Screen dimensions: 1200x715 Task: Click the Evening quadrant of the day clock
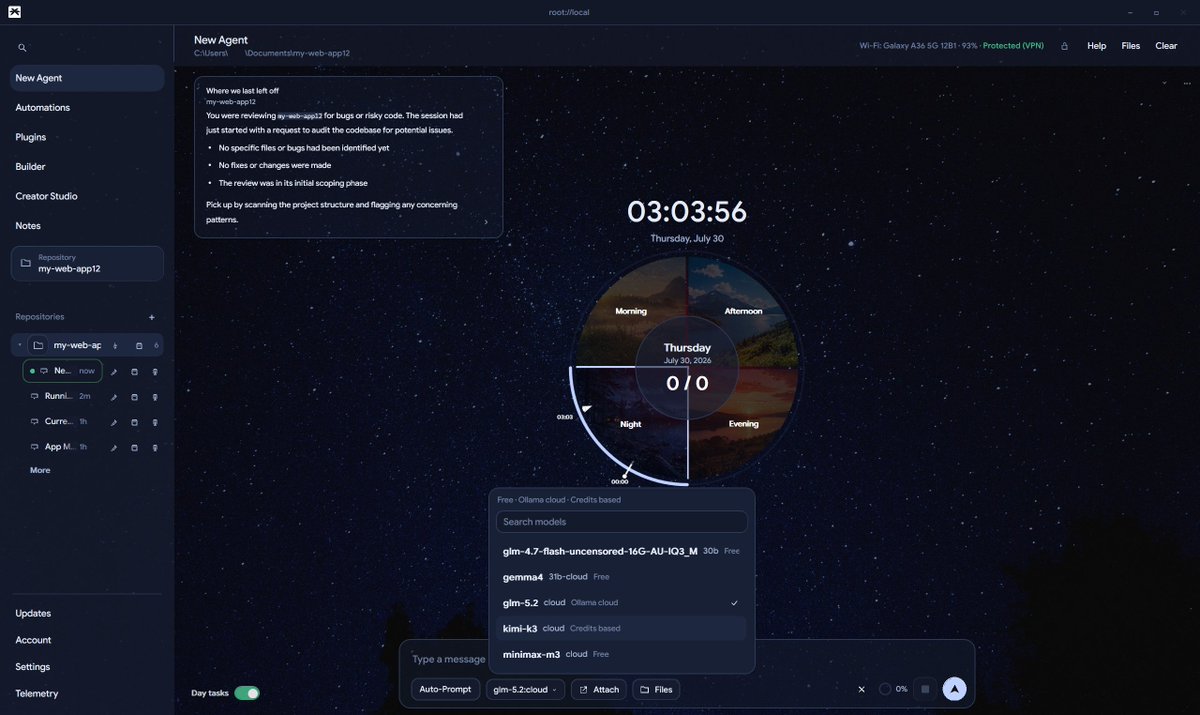[x=741, y=423]
